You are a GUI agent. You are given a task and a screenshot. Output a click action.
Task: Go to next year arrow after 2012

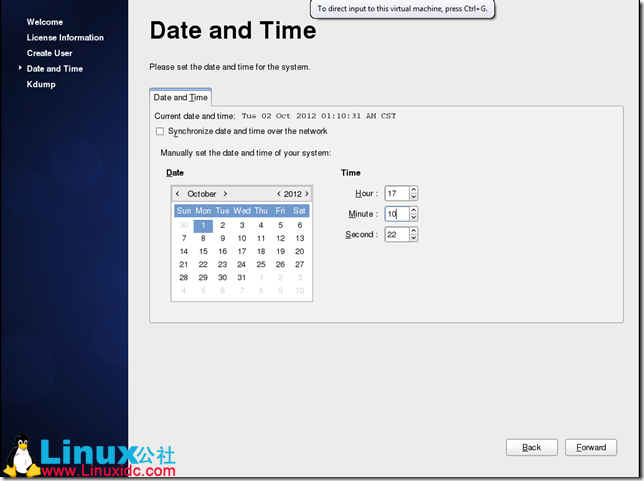[x=307, y=194]
